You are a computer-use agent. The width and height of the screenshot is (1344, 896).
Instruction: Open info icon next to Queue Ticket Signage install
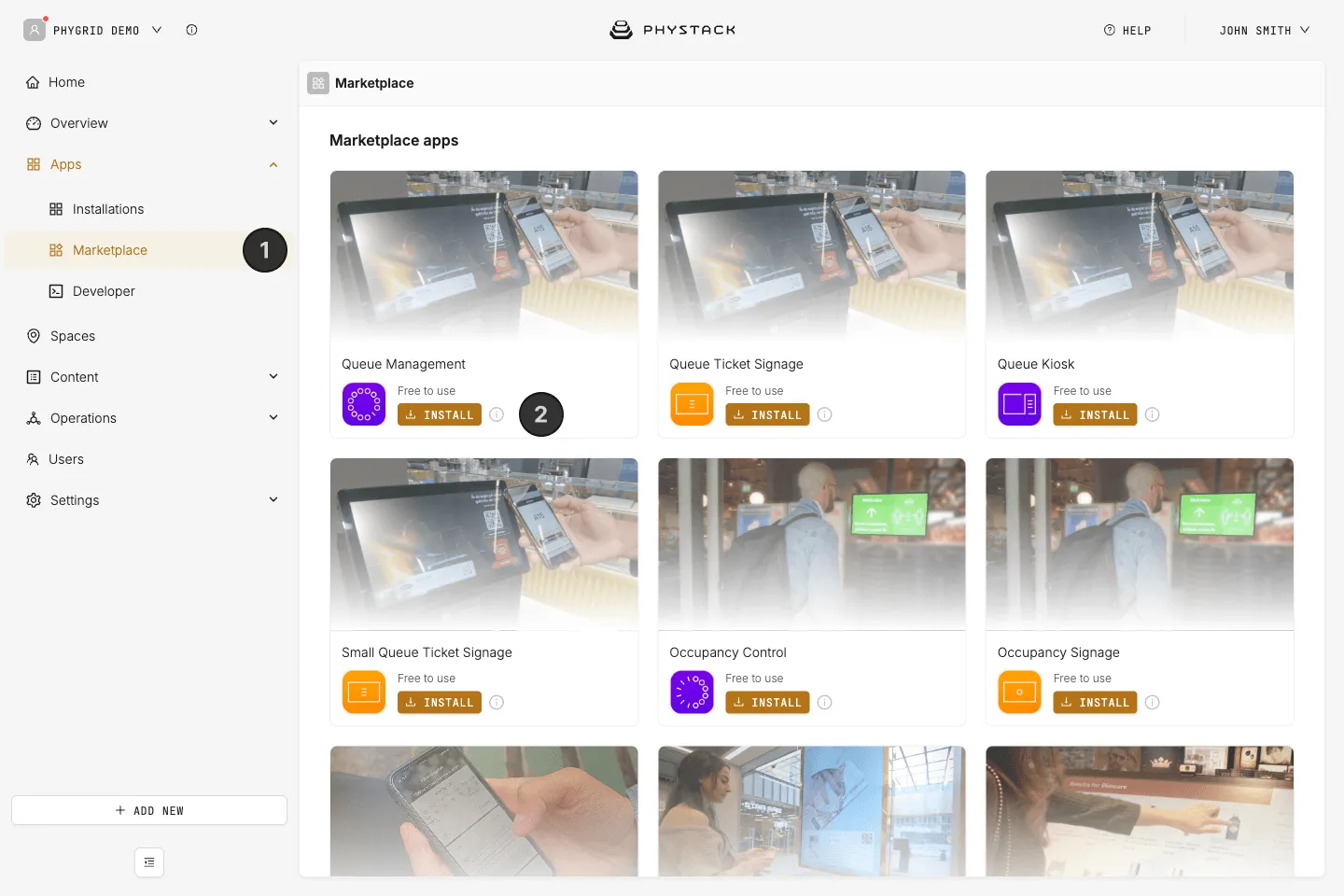click(x=825, y=414)
